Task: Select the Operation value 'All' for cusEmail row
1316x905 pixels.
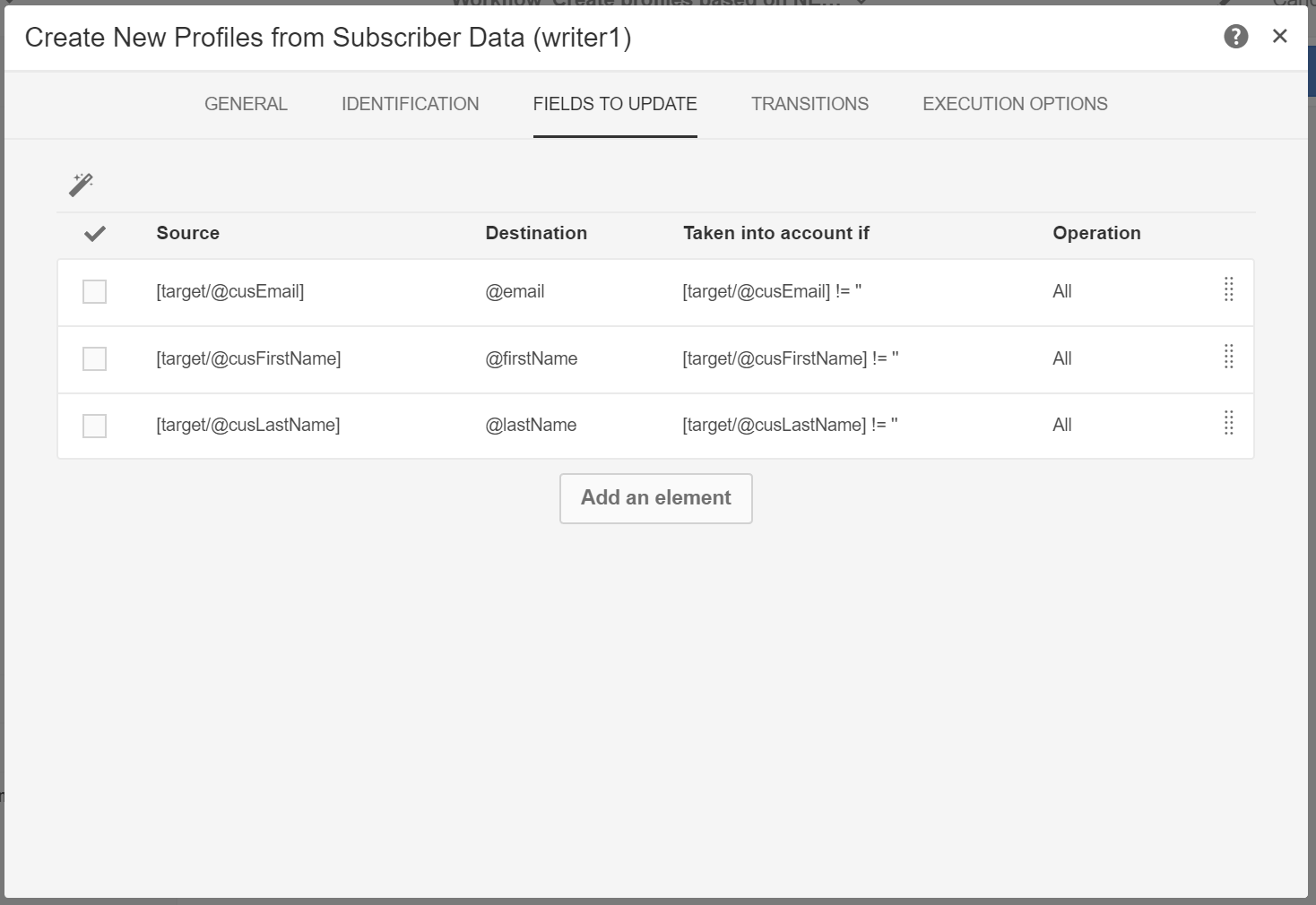Action: coord(1062,292)
